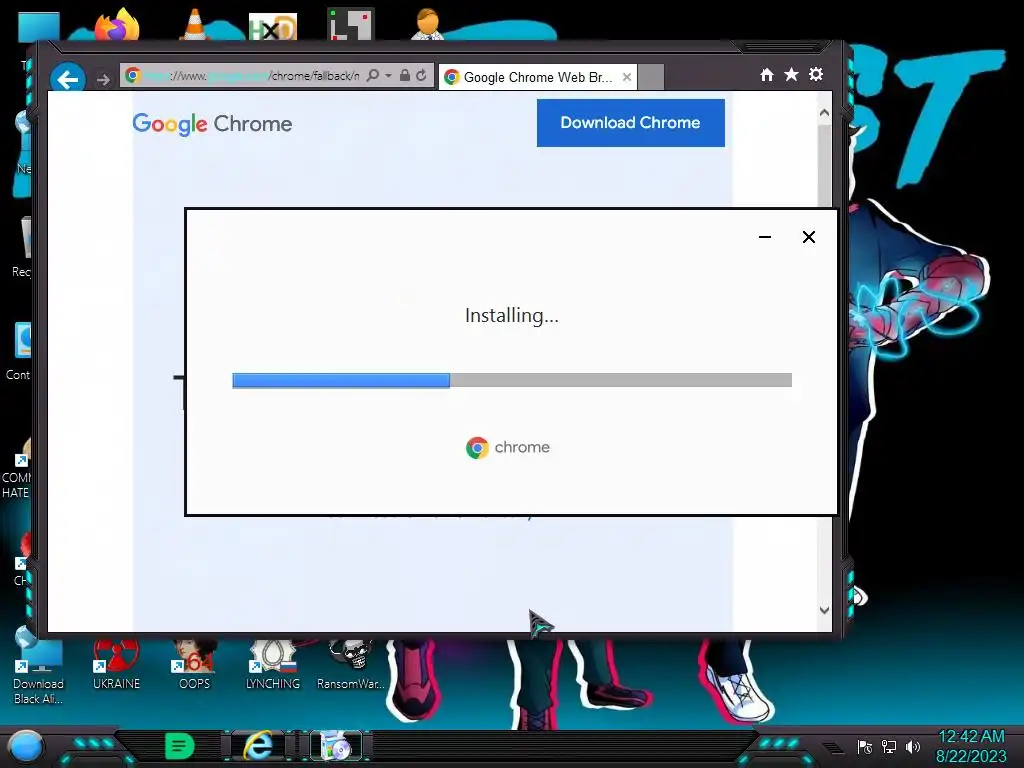The width and height of the screenshot is (1024, 768).
Task: Switch to Internet Explorer in taskbar
Action: pos(259,746)
